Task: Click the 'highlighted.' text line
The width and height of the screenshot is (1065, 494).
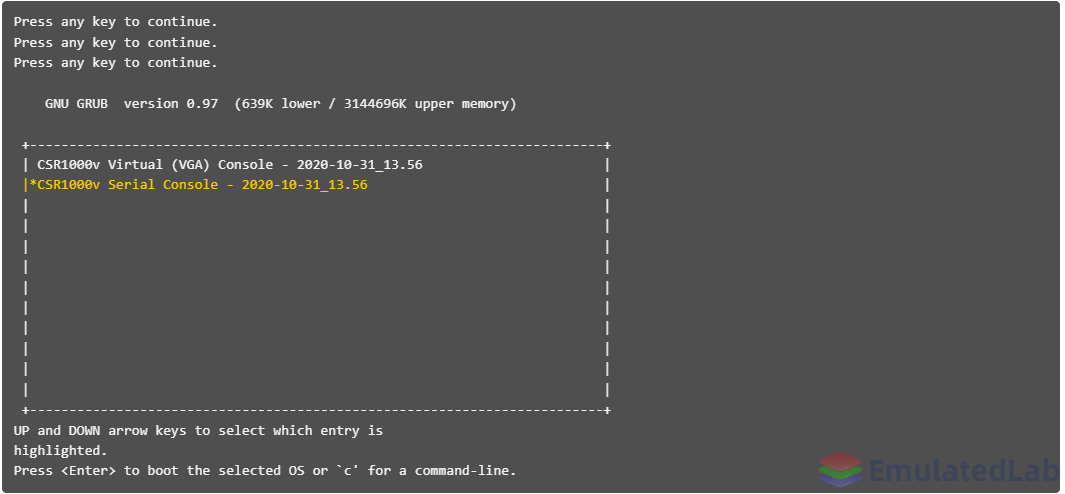Action: [60, 451]
